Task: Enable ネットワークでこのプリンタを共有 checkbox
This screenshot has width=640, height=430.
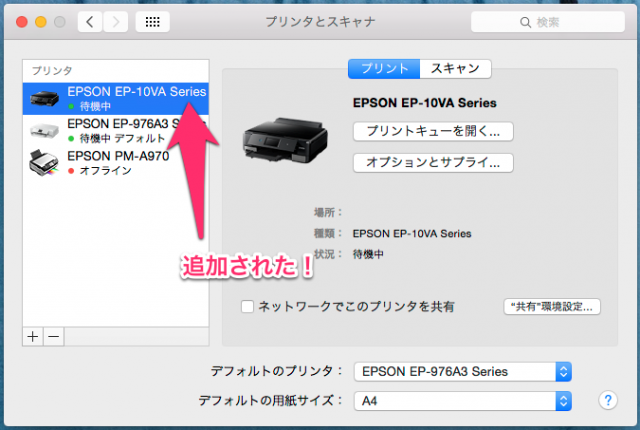Action: tap(247, 306)
